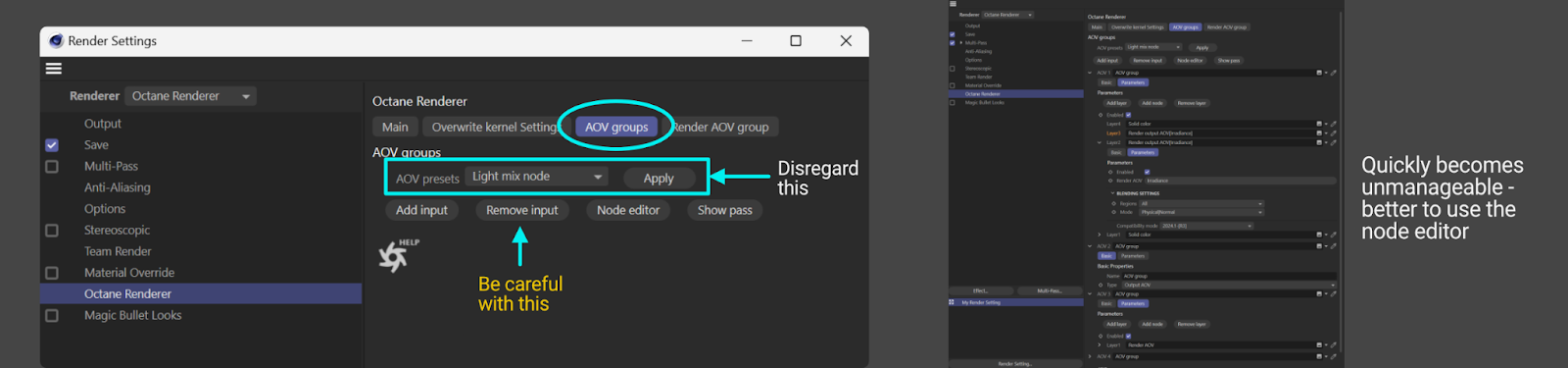The height and width of the screenshot is (368, 1568).
Task: Open the Type dropdown showing Output AOV
Action: (x=1229, y=286)
